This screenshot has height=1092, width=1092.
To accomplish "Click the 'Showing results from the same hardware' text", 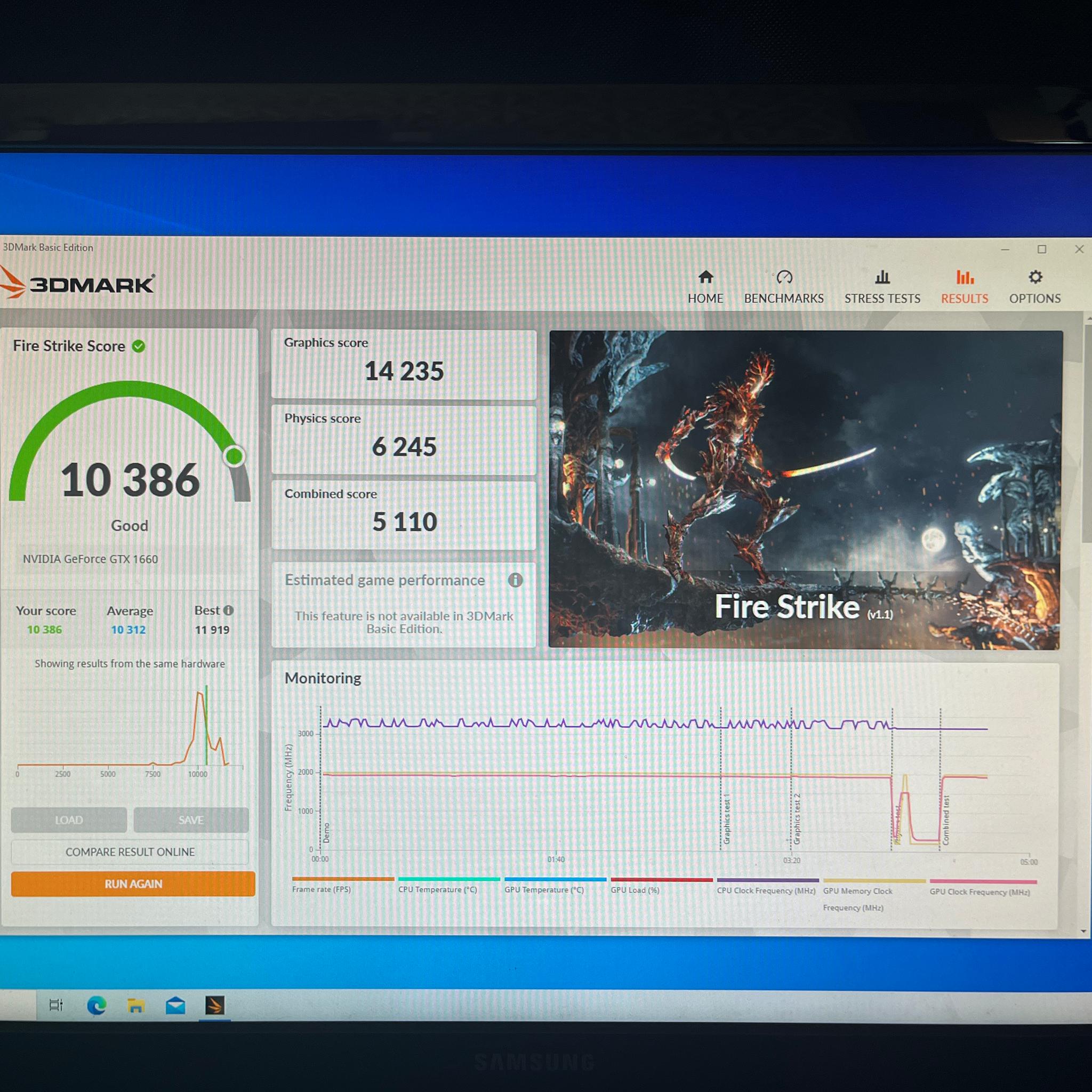I will (130, 663).
